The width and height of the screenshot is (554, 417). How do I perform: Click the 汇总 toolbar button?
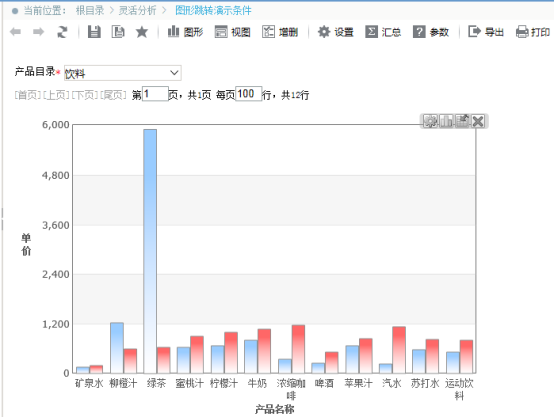click(x=383, y=32)
